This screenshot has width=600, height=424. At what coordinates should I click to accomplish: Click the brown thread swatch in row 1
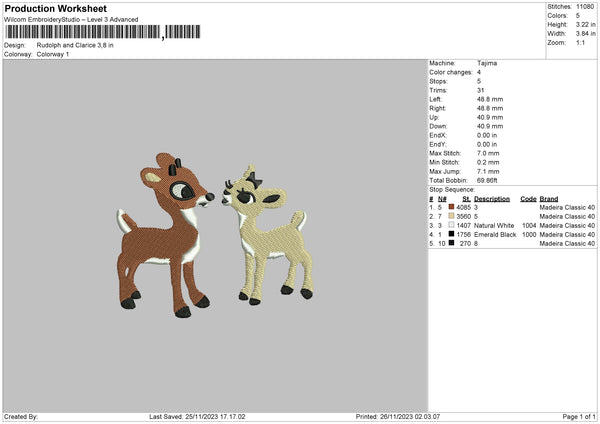(x=452, y=207)
